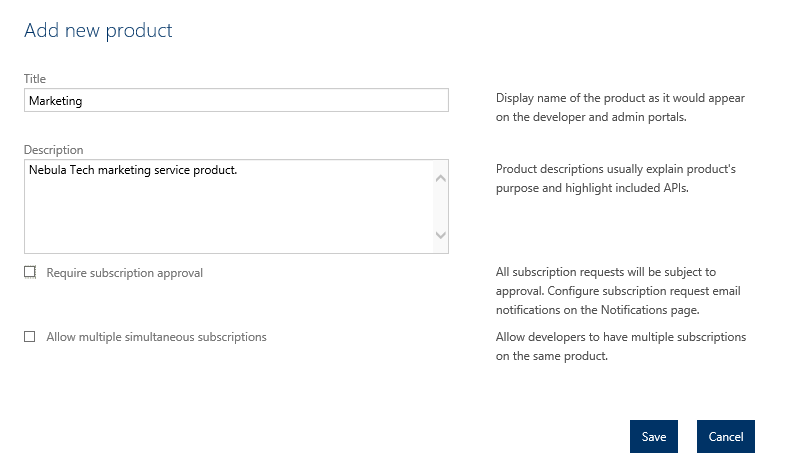
Task: Tick the Allow multiple simultaneous subscriptions checkbox
Action: coord(30,337)
